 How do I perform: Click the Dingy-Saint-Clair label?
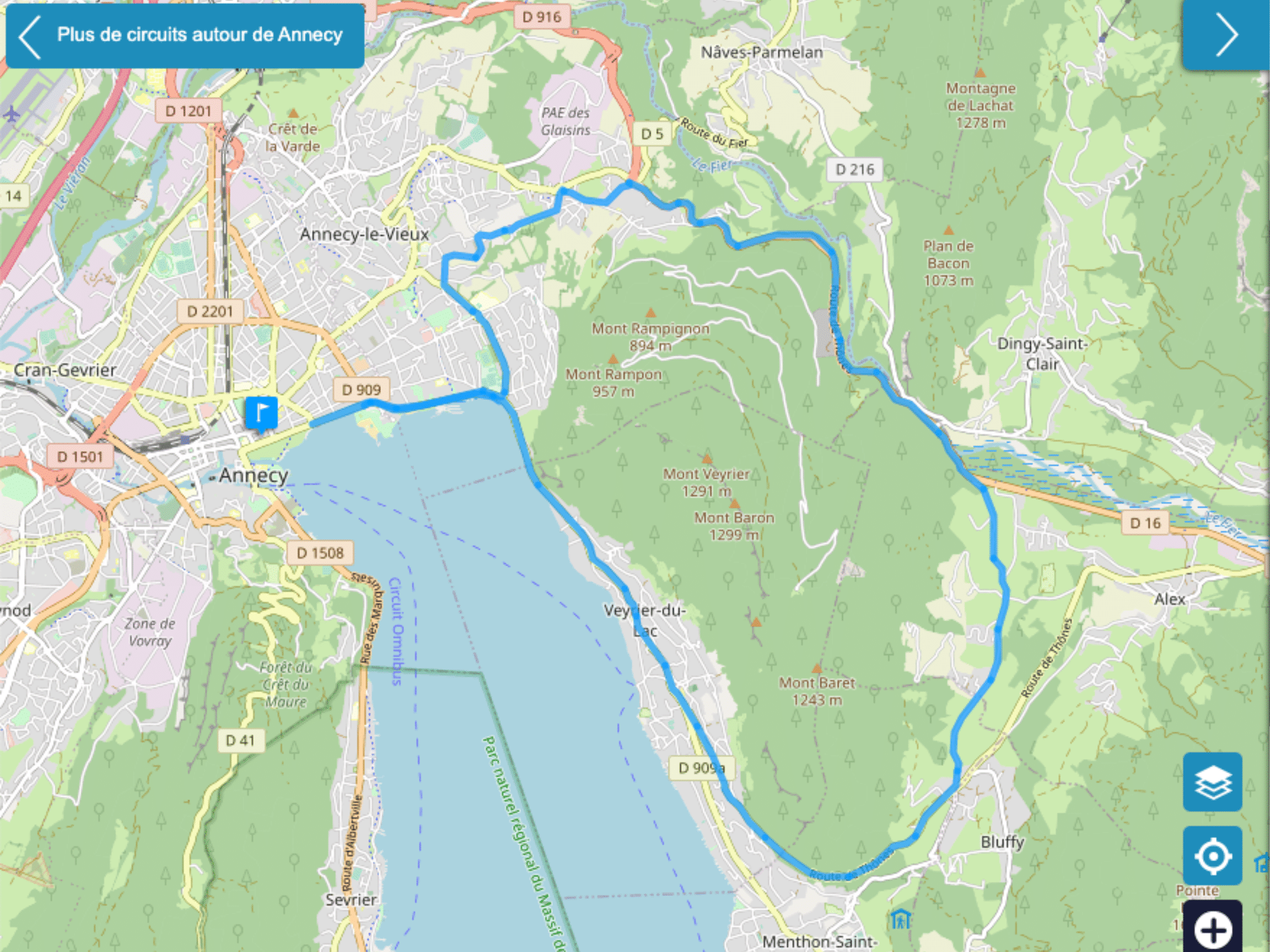[1042, 354]
